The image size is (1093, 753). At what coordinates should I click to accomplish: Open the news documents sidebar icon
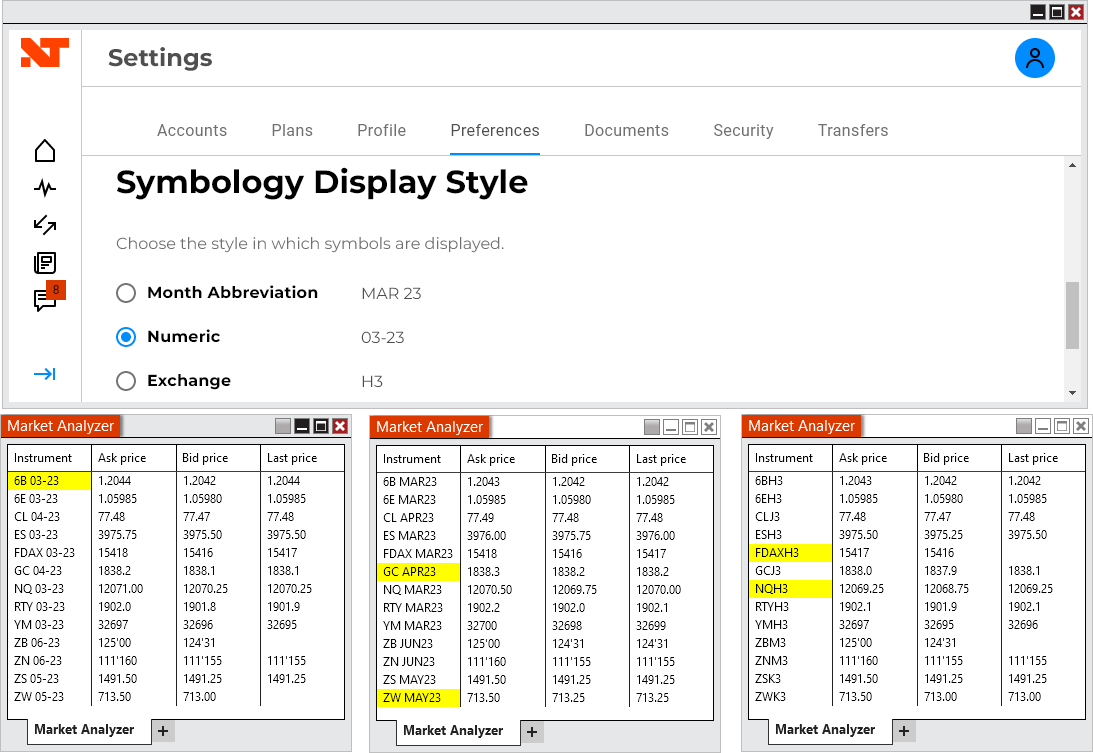[45, 263]
